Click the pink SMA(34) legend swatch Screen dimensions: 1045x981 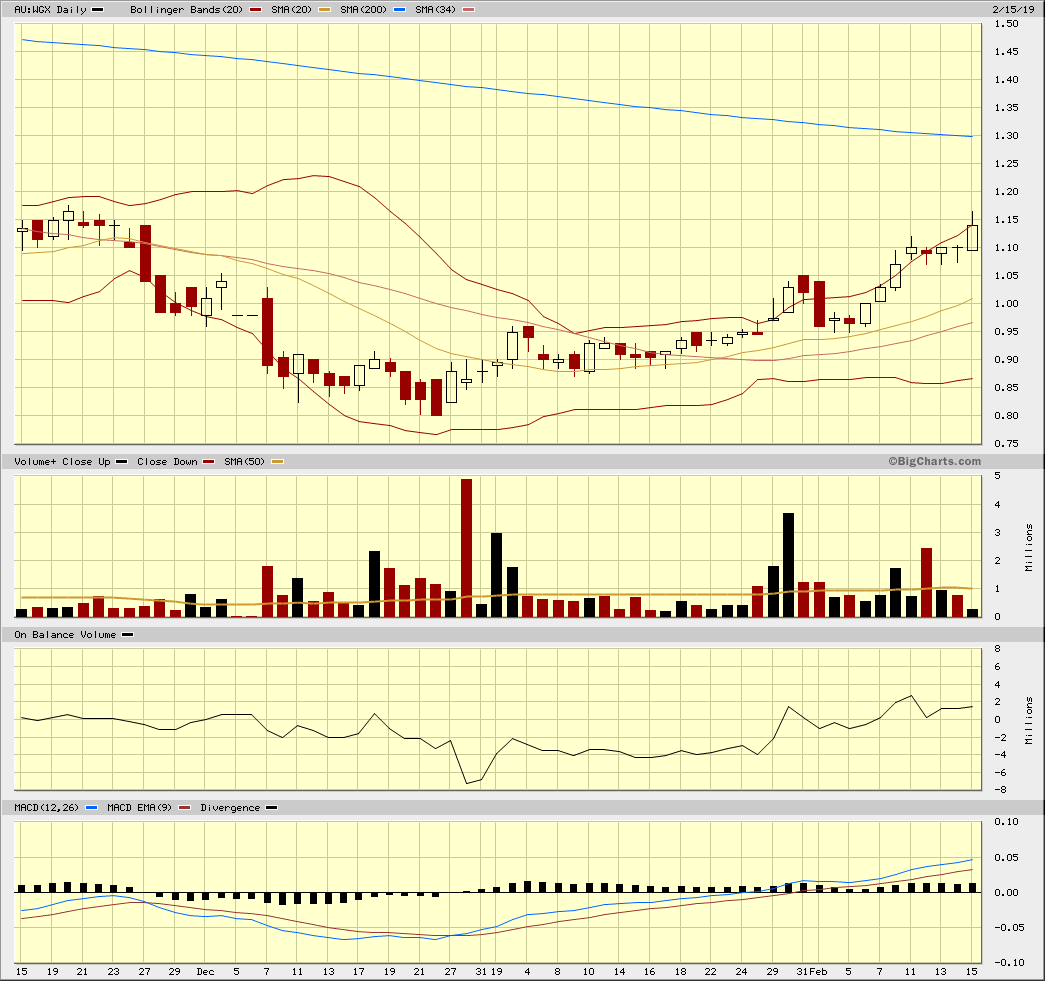click(469, 10)
